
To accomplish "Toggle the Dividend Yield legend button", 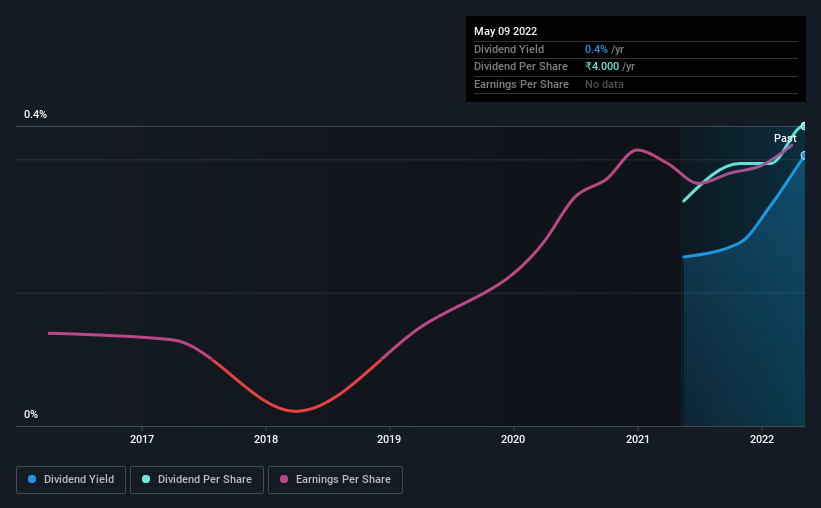I will point(71,479).
